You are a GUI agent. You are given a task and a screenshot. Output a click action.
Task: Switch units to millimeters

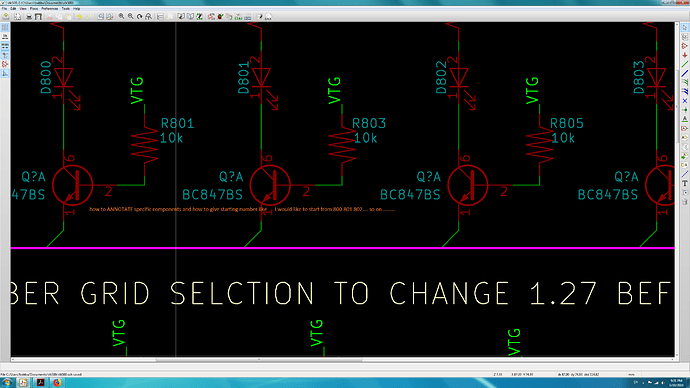pos(5,46)
